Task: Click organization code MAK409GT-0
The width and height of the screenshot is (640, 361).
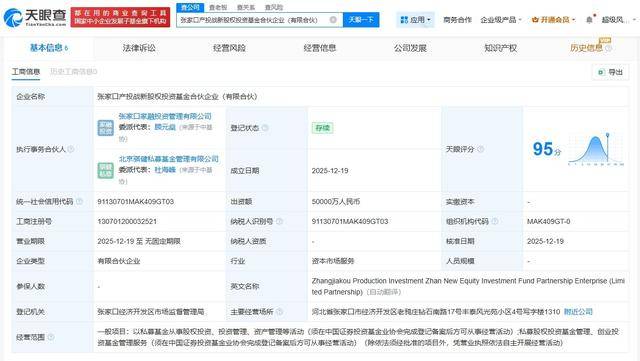Action: [549, 221]
